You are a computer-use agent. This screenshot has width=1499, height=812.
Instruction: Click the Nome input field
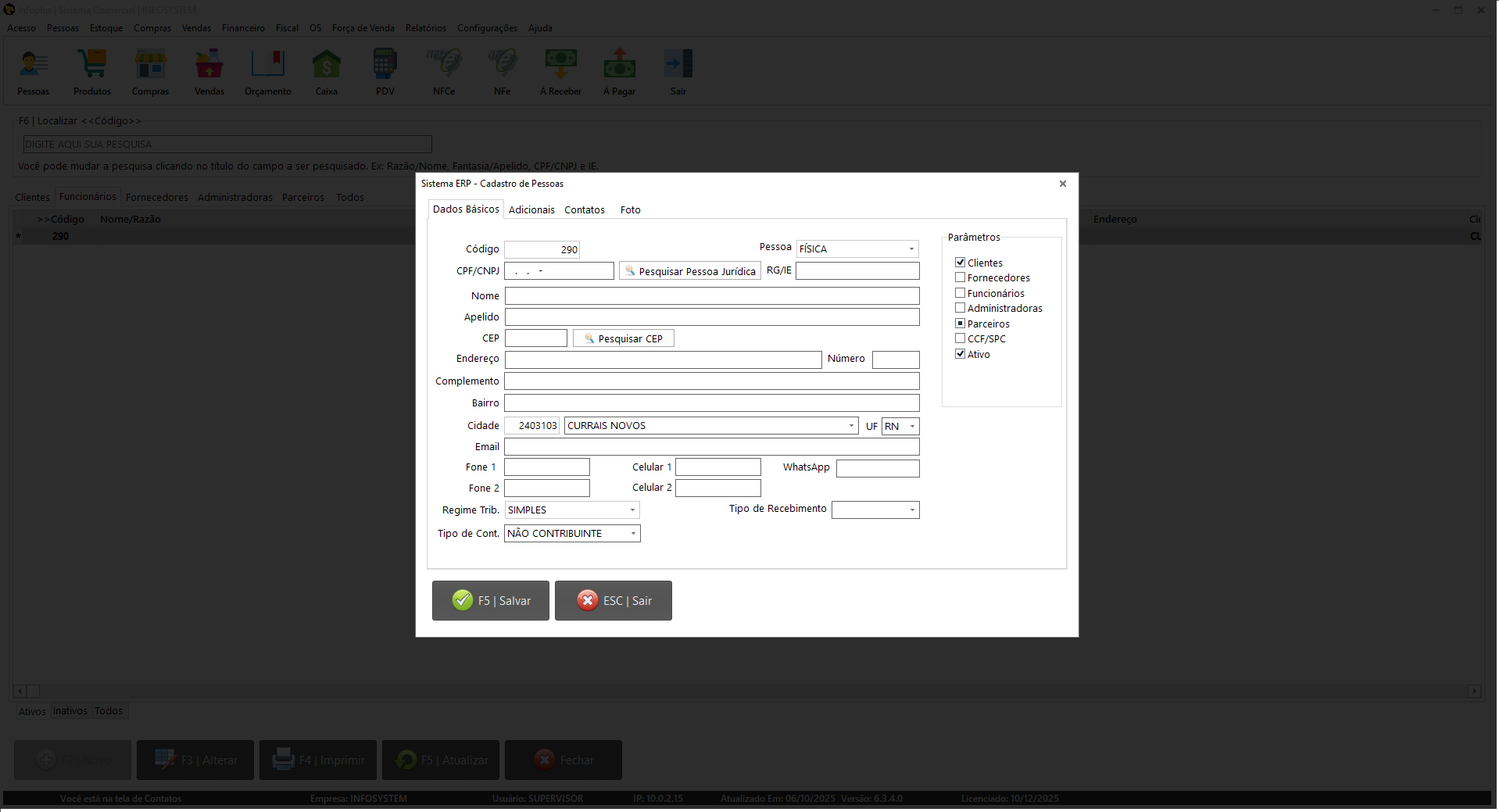point(711,296)
